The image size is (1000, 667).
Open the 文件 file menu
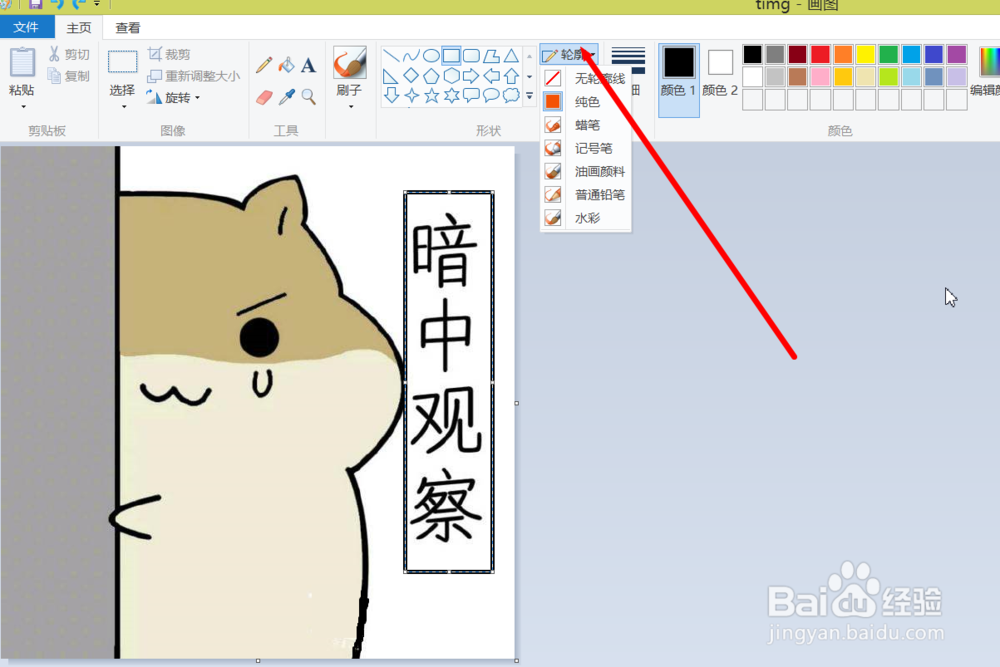click(x=26, y=27)
